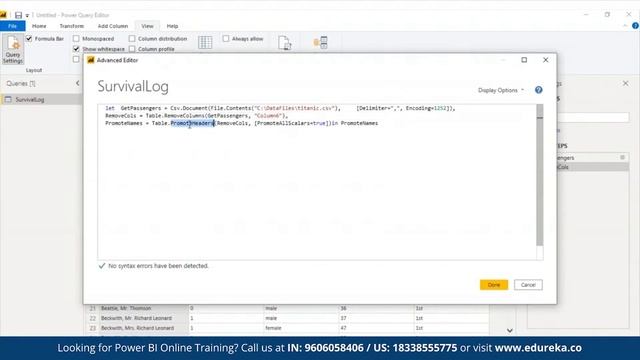Viewport: 640px width, 360px height.
Task: Open the Add Column ribbon tab
Action: click(113, 26)
